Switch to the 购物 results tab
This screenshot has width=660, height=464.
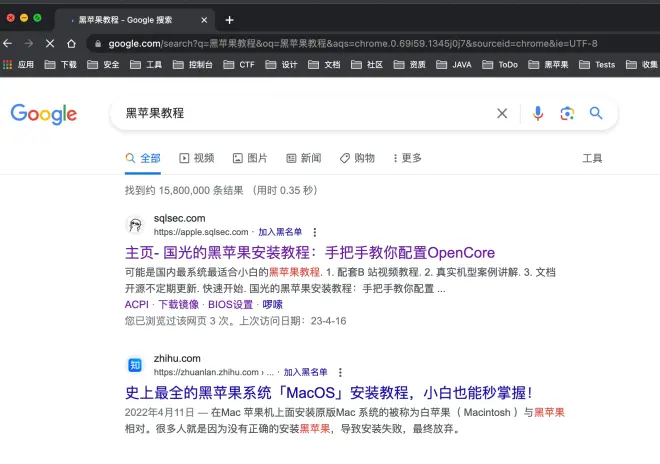click(357, 158)
